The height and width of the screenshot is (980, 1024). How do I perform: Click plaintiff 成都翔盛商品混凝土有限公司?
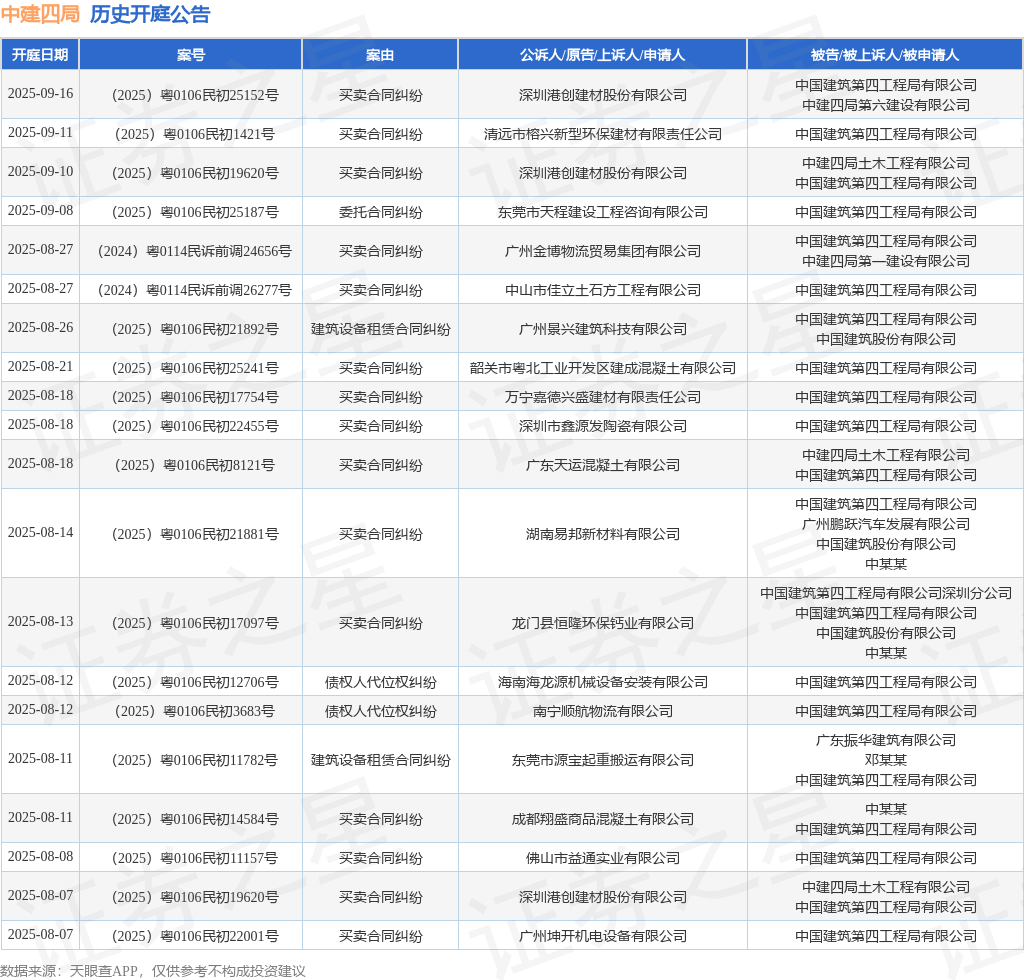pos(602,819)
